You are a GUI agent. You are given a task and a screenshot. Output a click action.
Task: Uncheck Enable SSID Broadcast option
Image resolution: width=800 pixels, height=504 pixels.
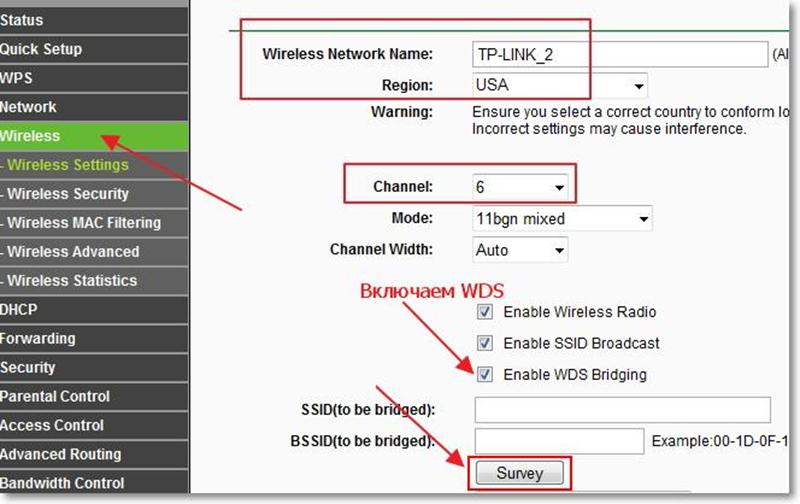(486, 343)
